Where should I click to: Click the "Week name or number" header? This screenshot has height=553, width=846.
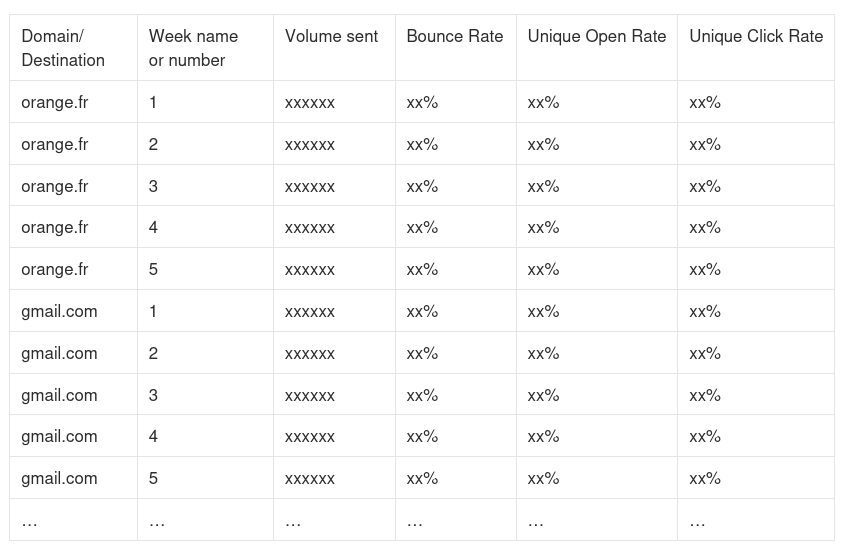pyautogui.click(x=193, y=48)
